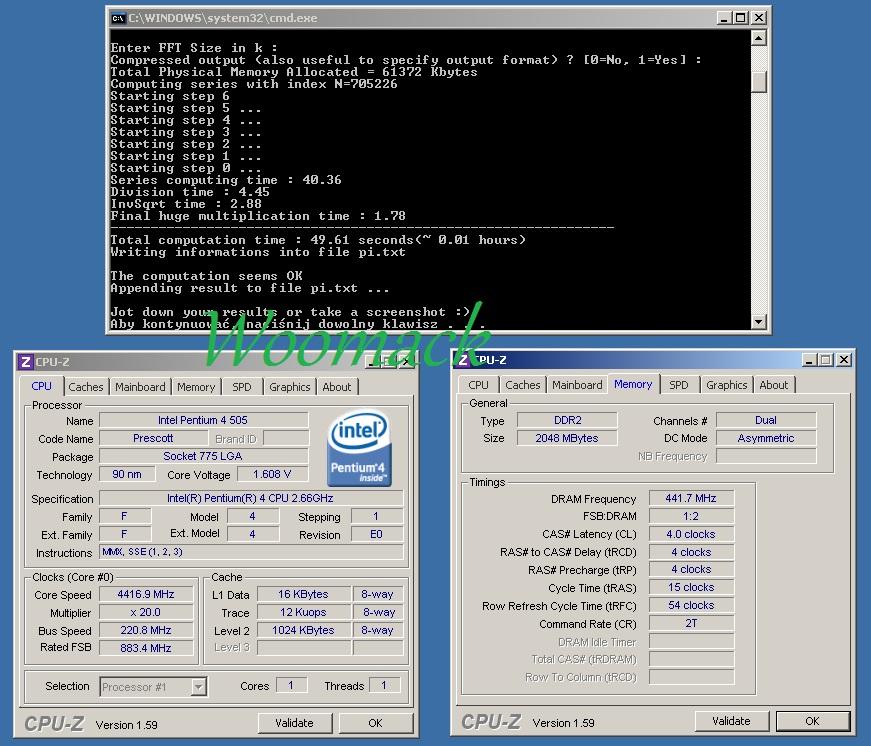The width and height of the screenshot is (871, 746).
Task: Click Rated FSB value '883.4 MHz'
Action: pyautogui.click(x=146, y=648)
